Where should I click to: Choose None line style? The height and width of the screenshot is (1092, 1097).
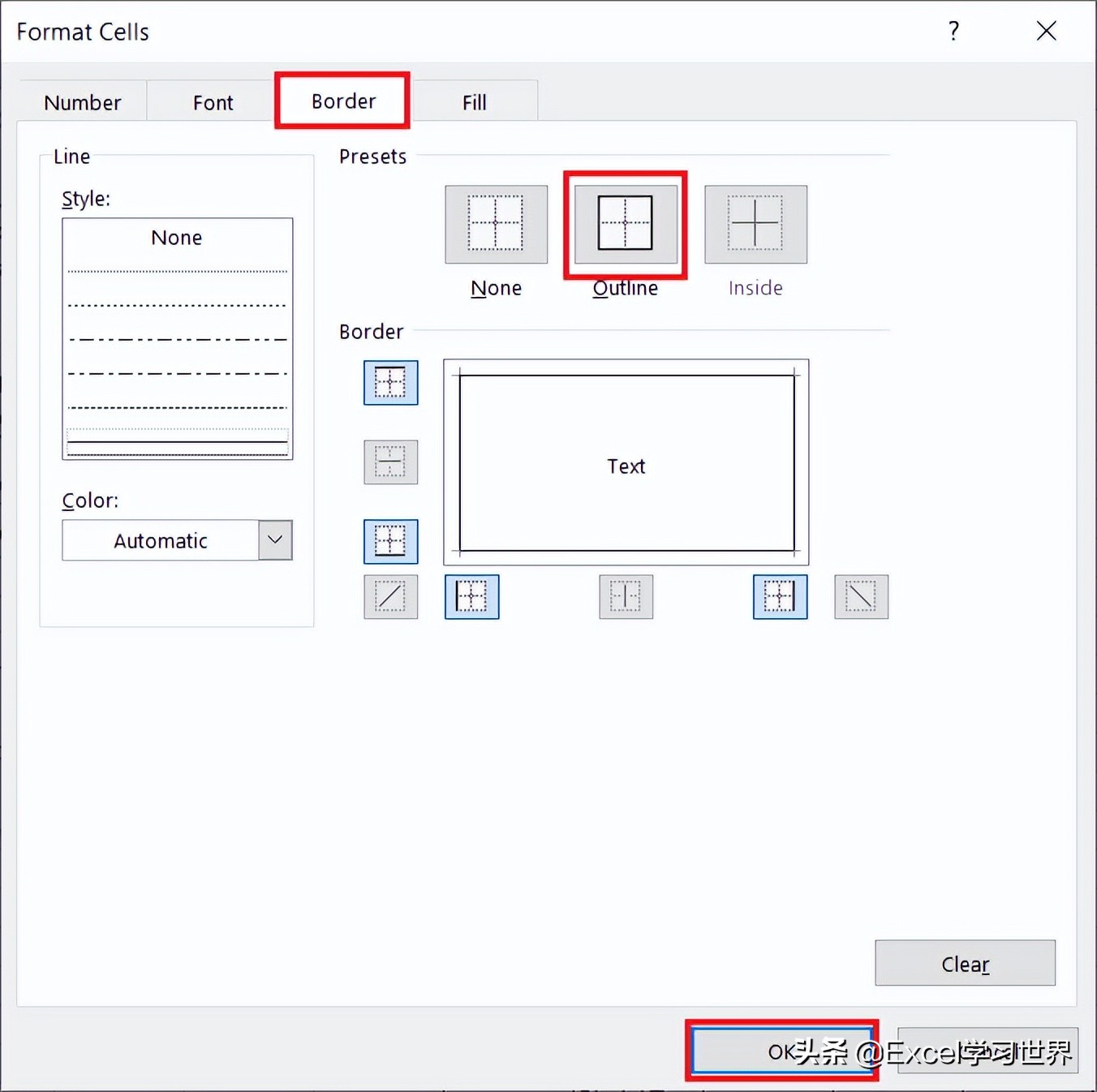click(177, 238)
